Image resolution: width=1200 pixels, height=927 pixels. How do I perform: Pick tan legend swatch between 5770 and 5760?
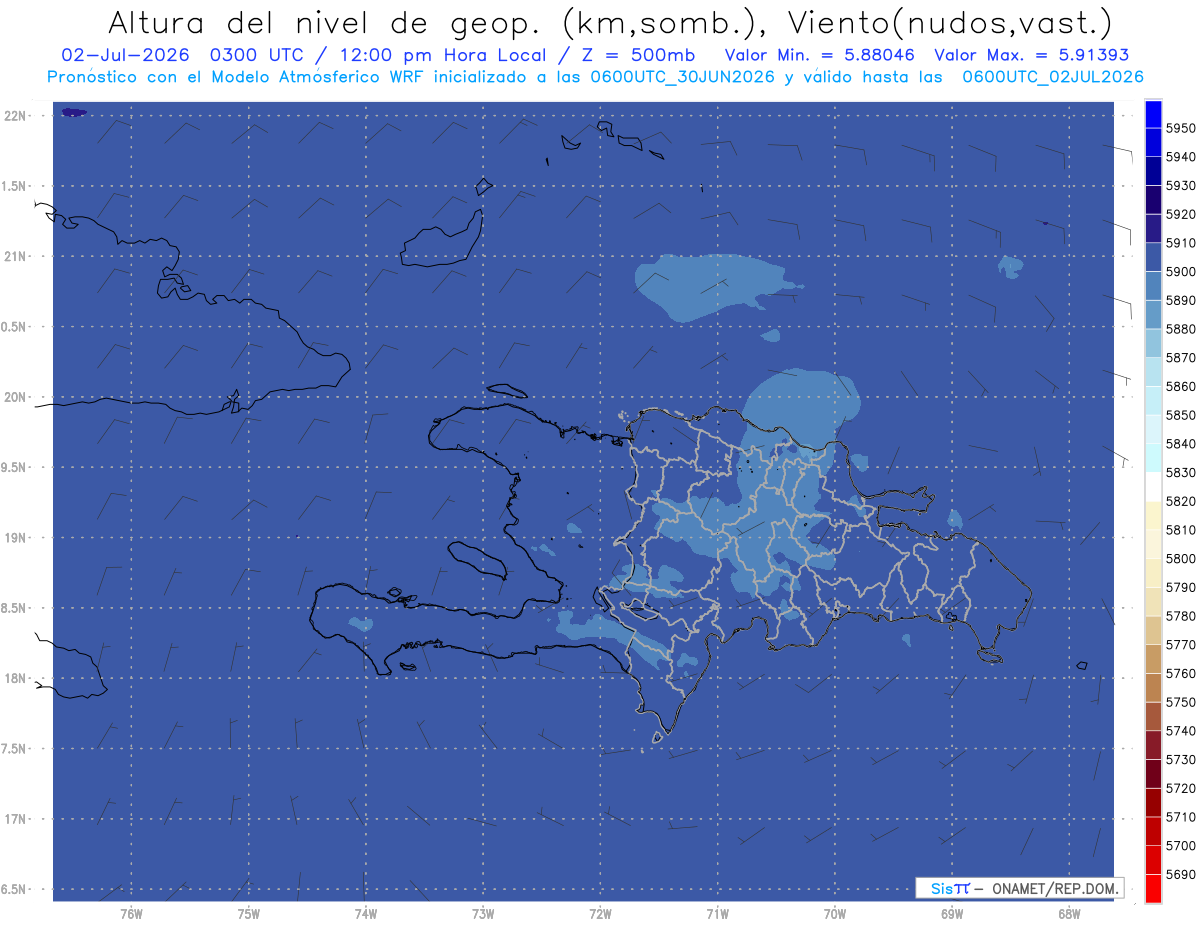coord(1152,658)
